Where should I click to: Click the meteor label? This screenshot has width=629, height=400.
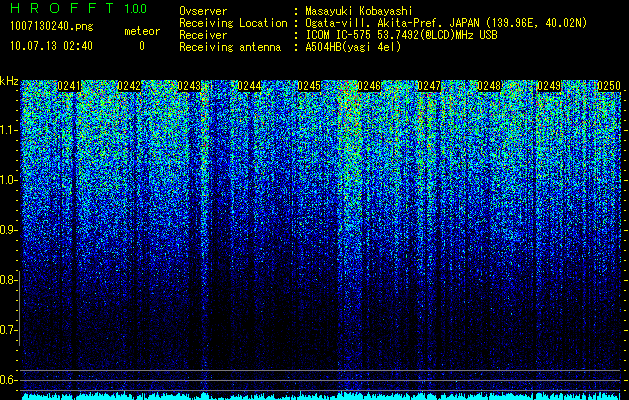pos(142,31)
